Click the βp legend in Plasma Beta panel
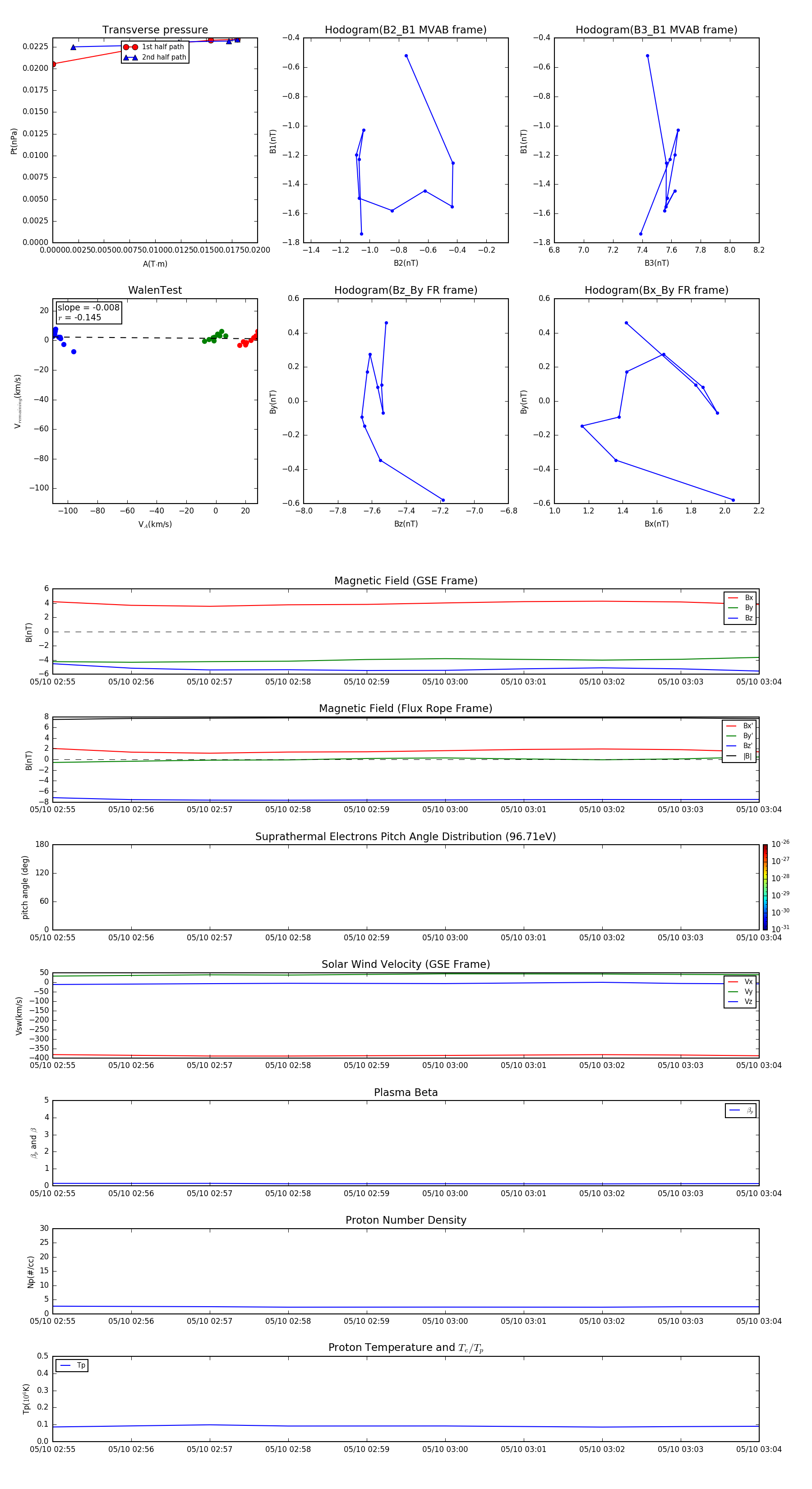The width and height of the screenshot is (812, 1489). click(x=741, y=1110)
